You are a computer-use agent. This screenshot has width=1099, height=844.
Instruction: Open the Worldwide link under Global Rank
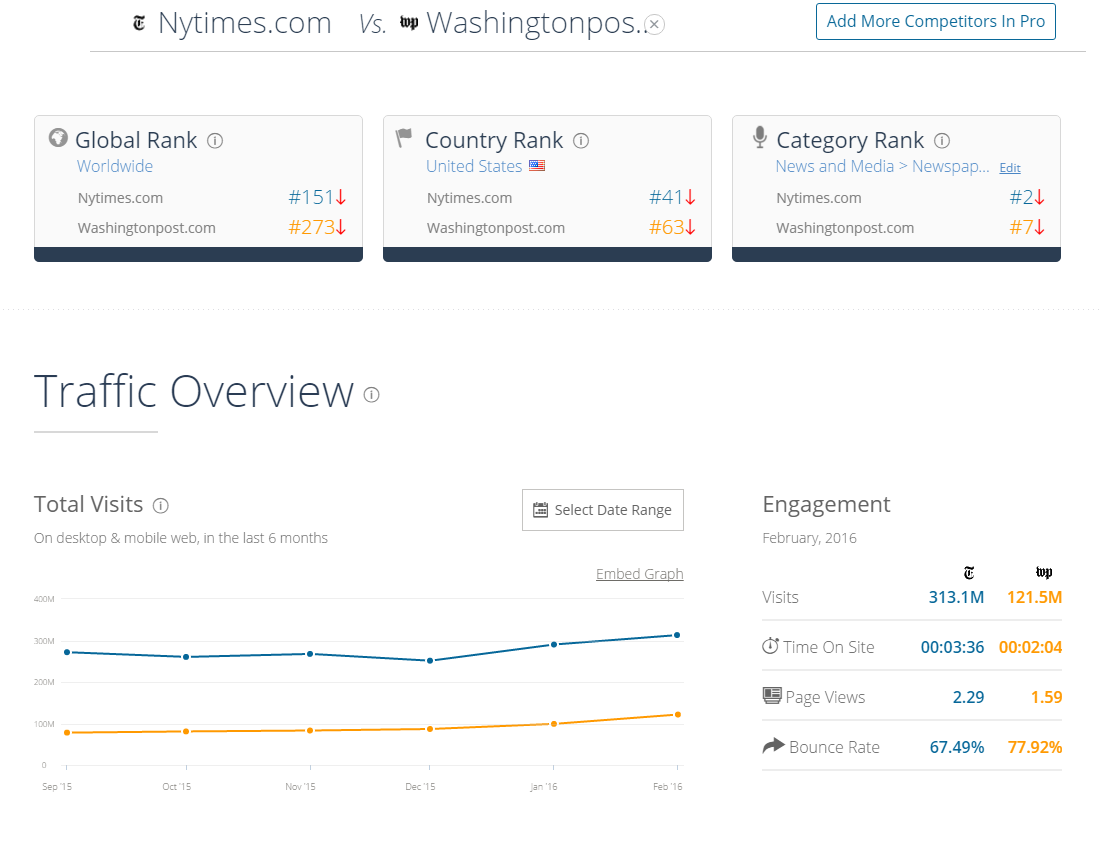[x=115, y=166]
